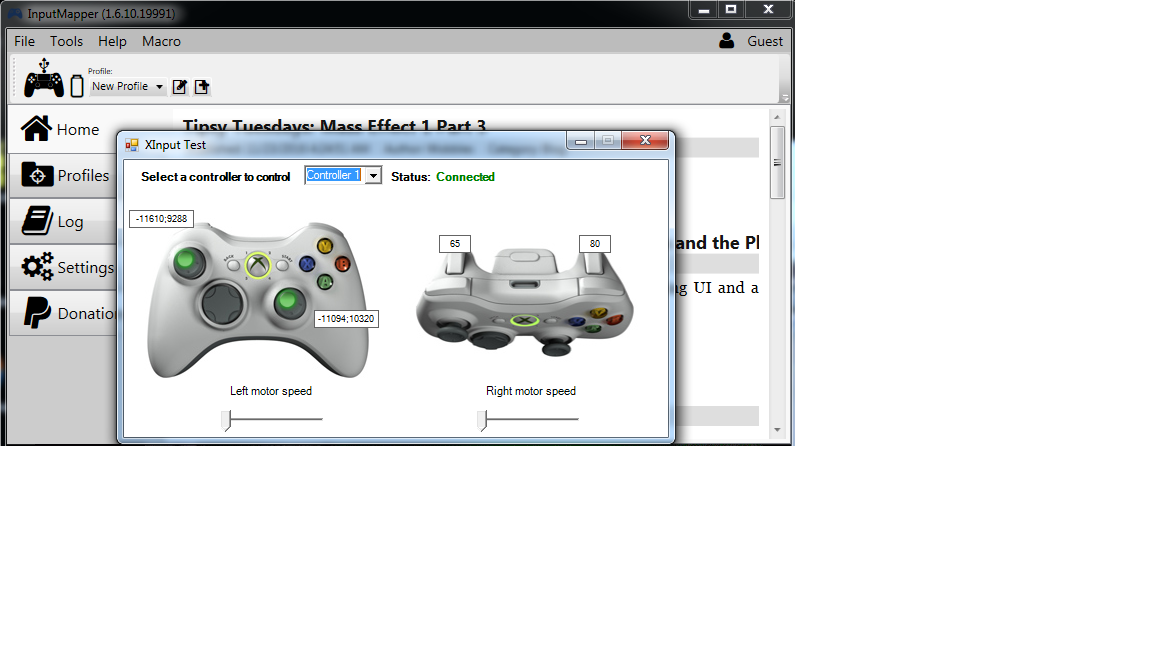Click the D-pad on controller image
This screenshot has width=1152, height=648.
pyautogui.click(x=223, y=302)
